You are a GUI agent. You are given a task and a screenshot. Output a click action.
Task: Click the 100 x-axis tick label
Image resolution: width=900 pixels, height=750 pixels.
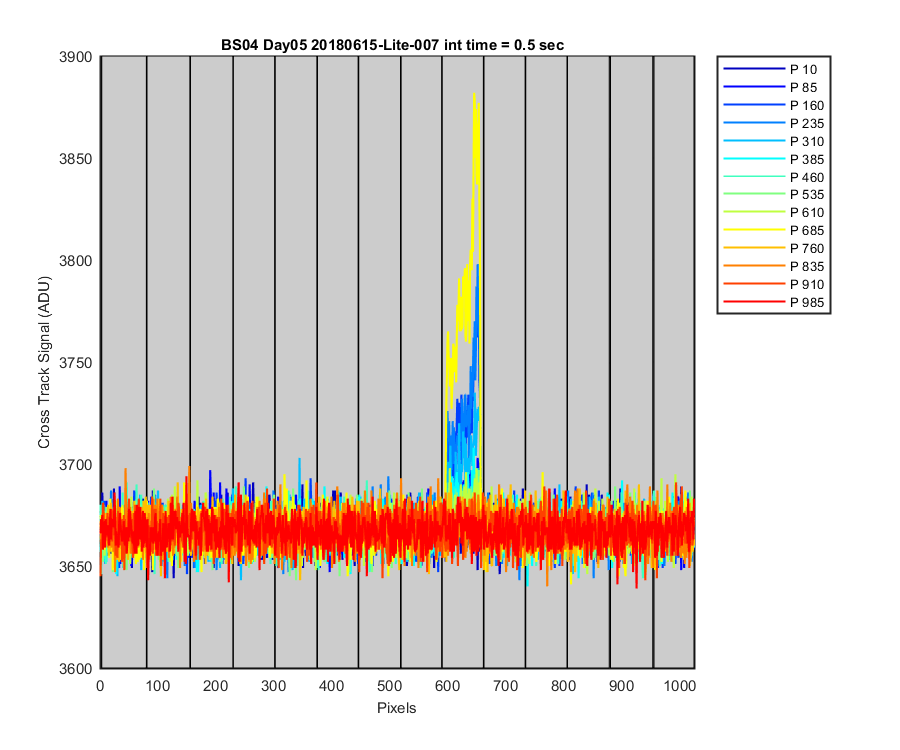tap(158, 686)
